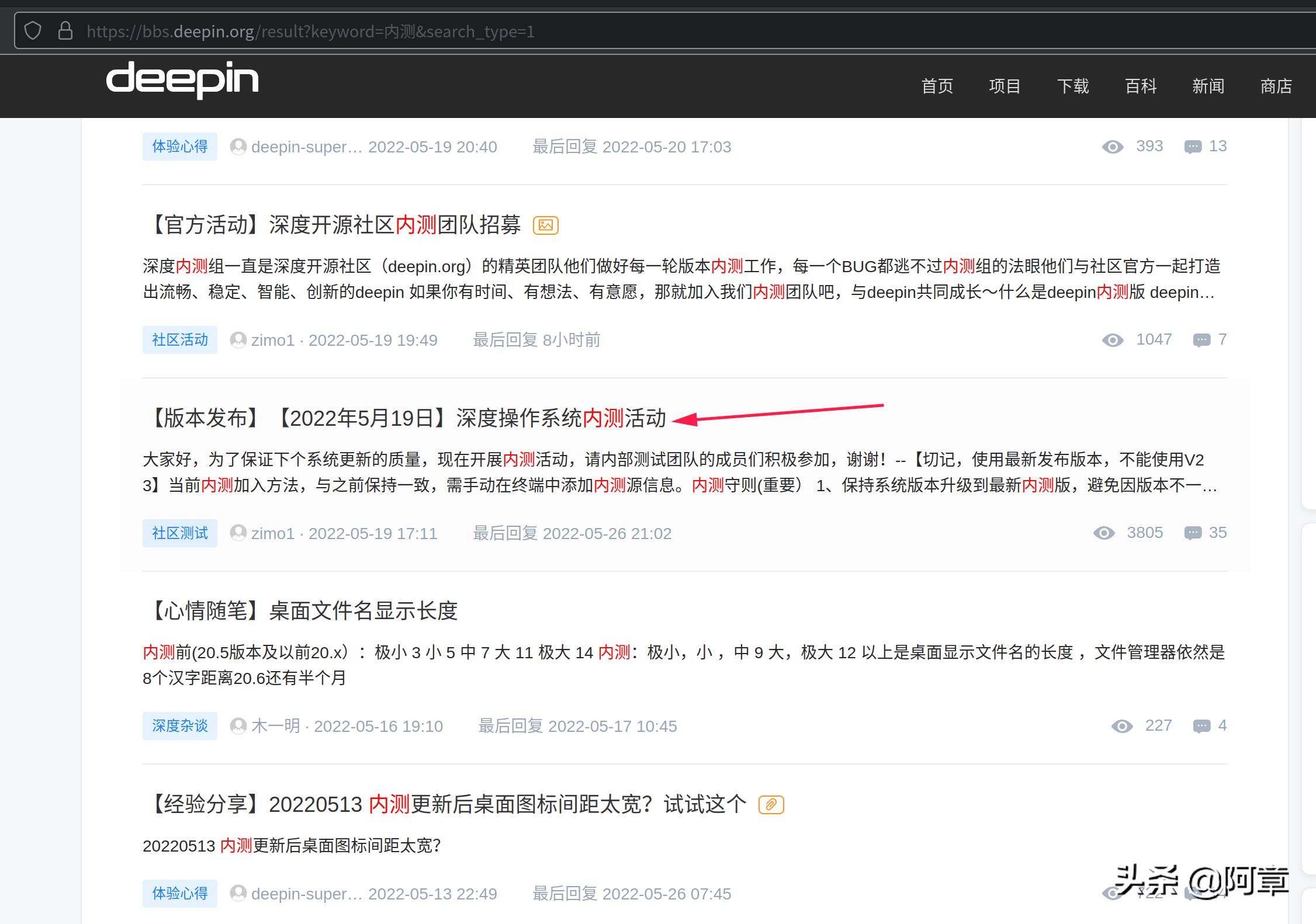Click the deepin logo in the header
This screenshot has height=924, width=1316.
click(x=182, y=81)
